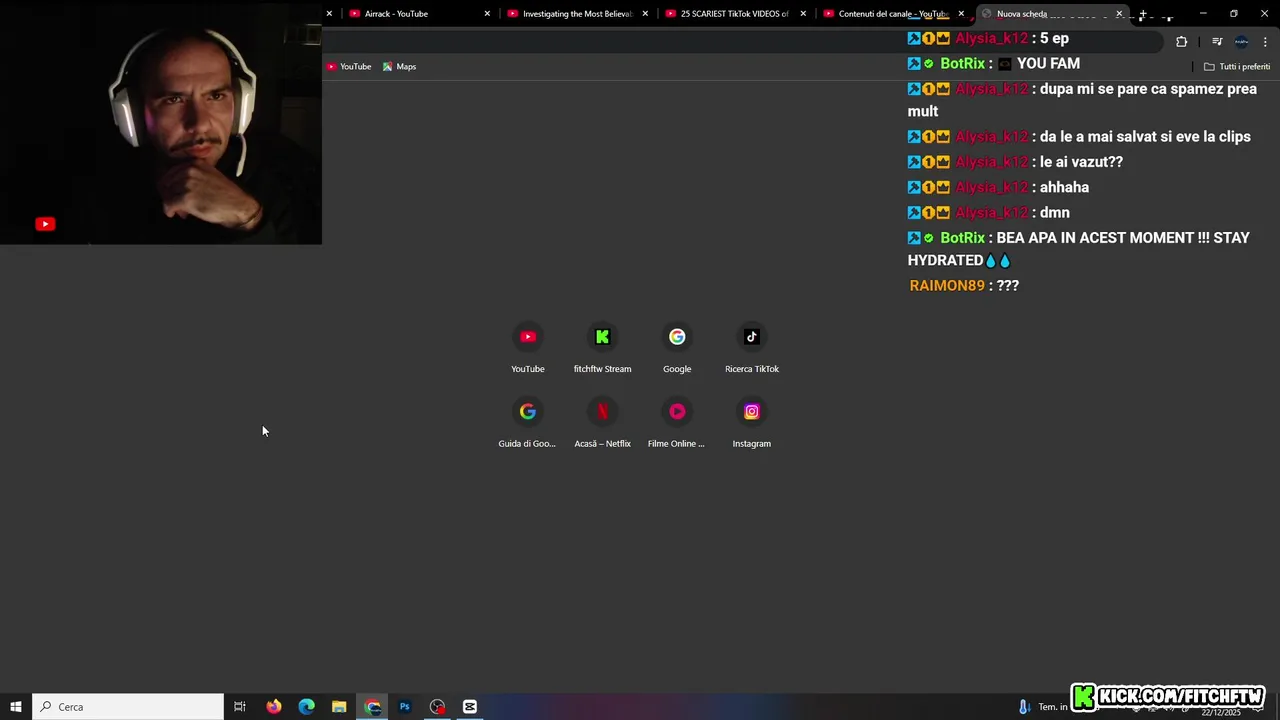This screenshot has height=720, width=1280.
Task: Open the Chrome extensions puzzle icon
Action: (x=1182, y=41)
